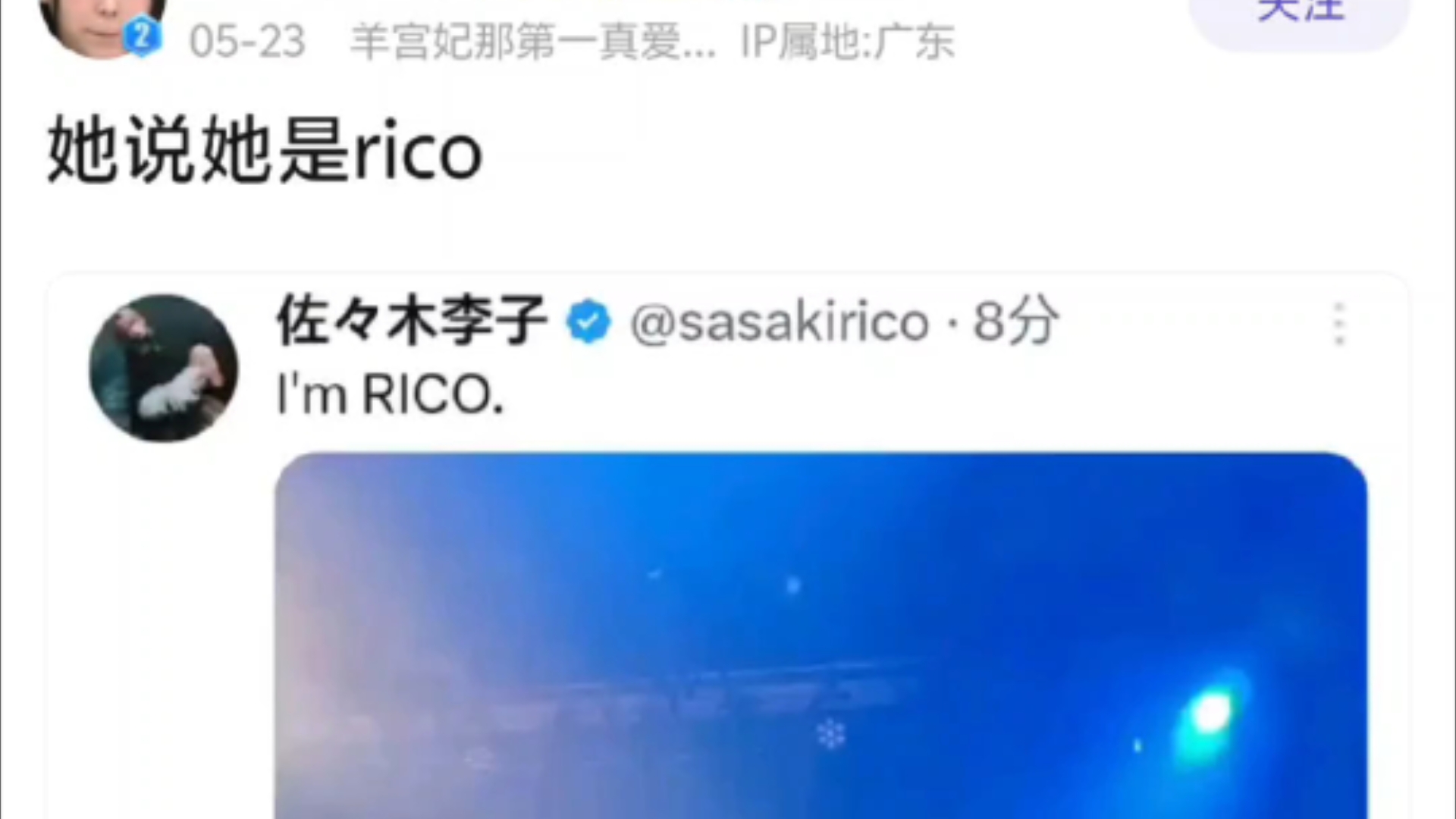Viewport: 1456px width, 819px height.
Task: Click the level 2 badge on avatar
Action: click(x=143, y=36)
